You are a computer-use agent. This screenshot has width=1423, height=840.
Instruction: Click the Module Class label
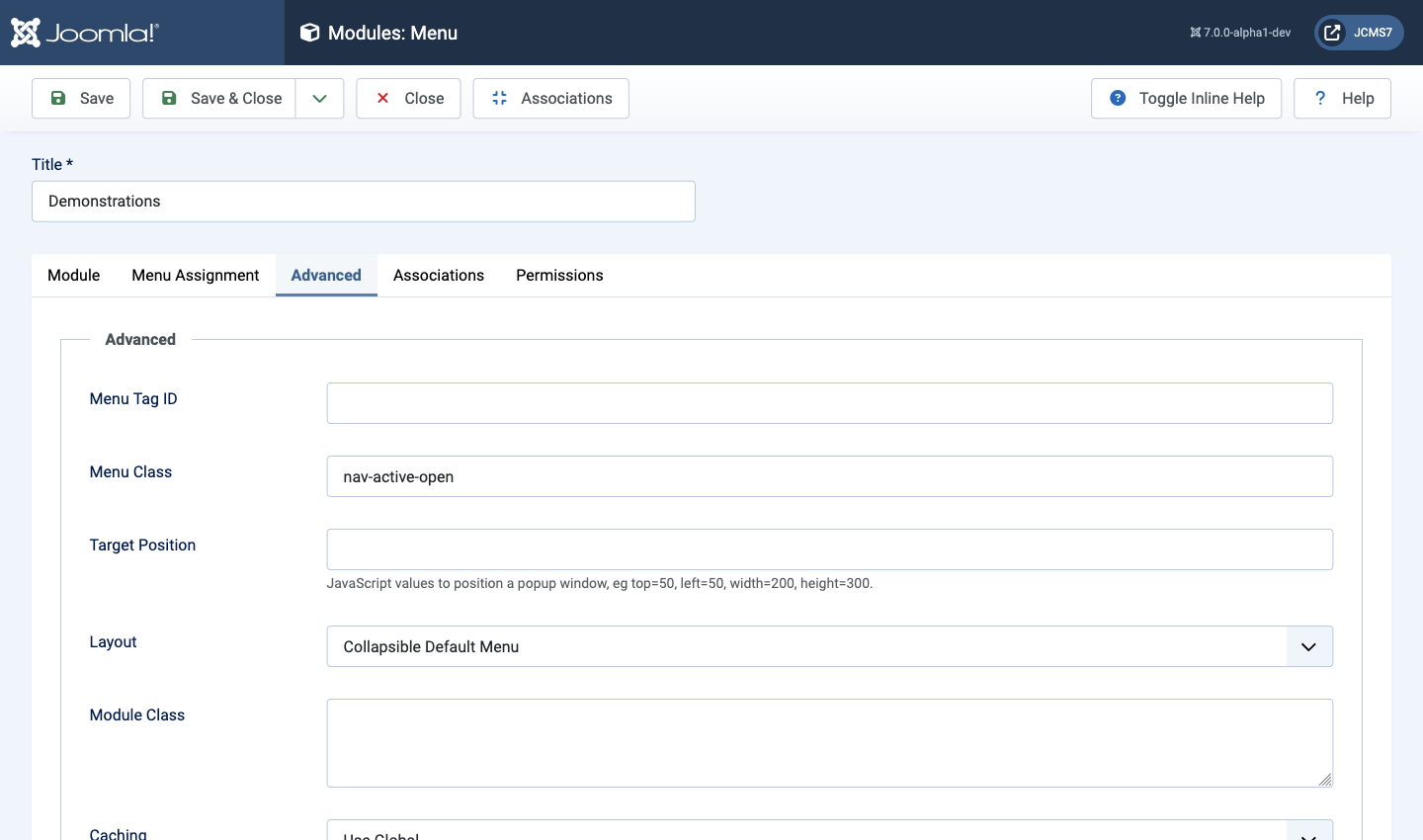137,715
